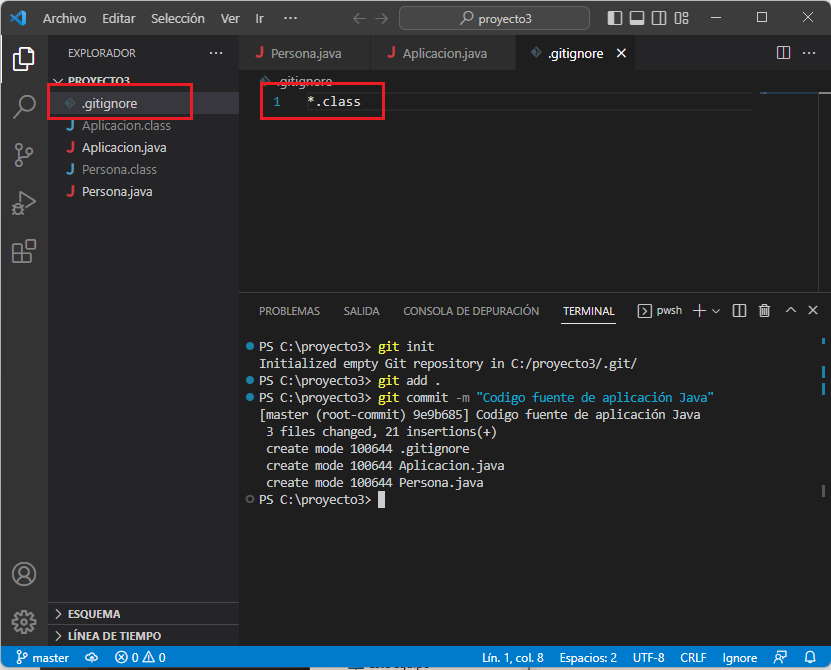Go forward with the right arrow
831x670 pixels.
point(382,19)
